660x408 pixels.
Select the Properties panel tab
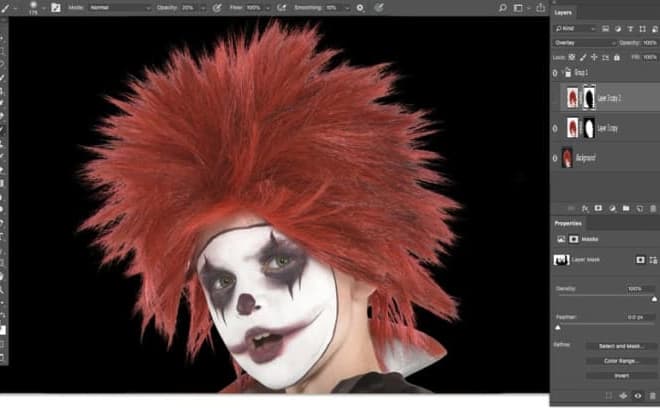[568, 223]
